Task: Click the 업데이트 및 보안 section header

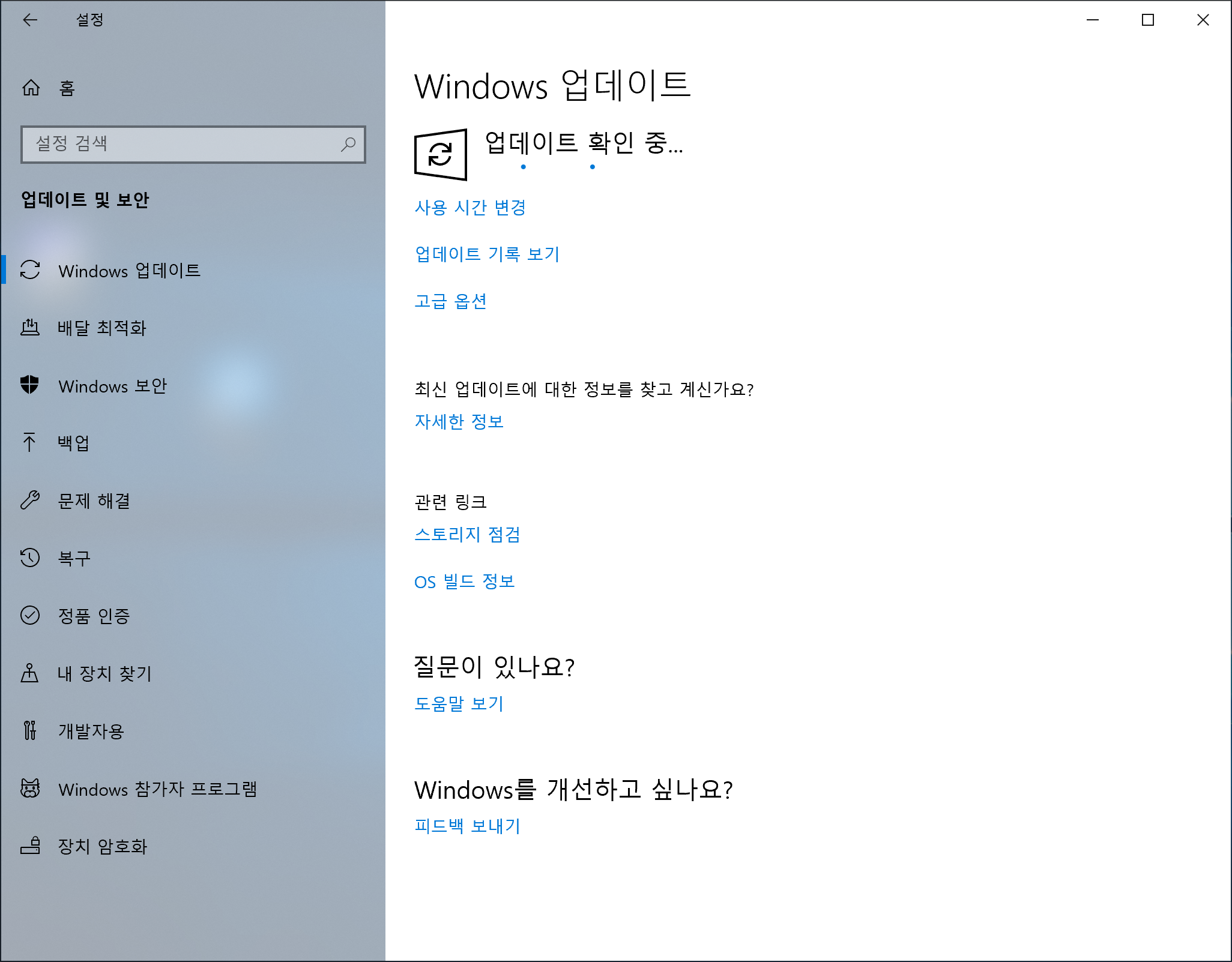Action: (85, 199)
